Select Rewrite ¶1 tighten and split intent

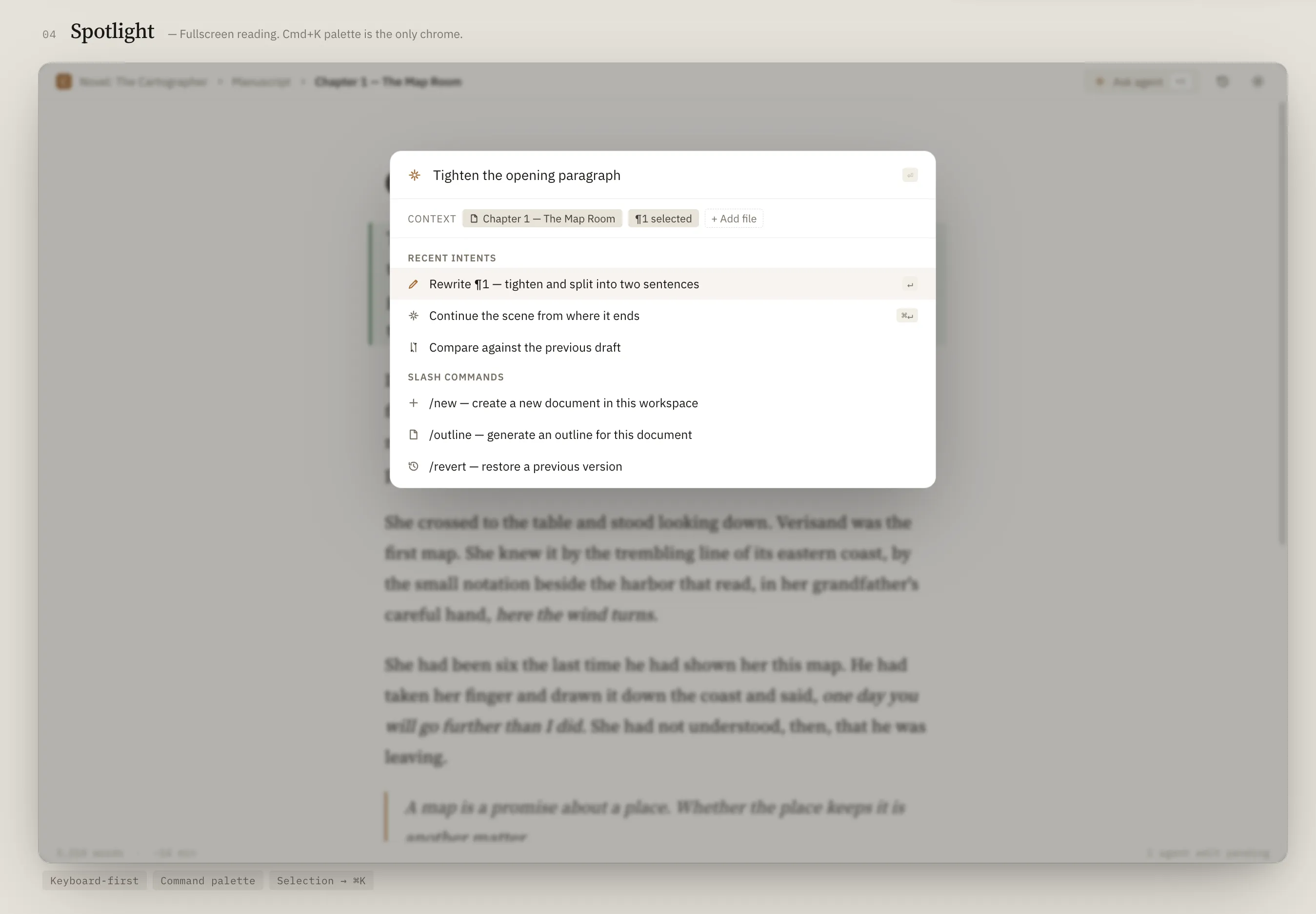click(x=564, y=284)
